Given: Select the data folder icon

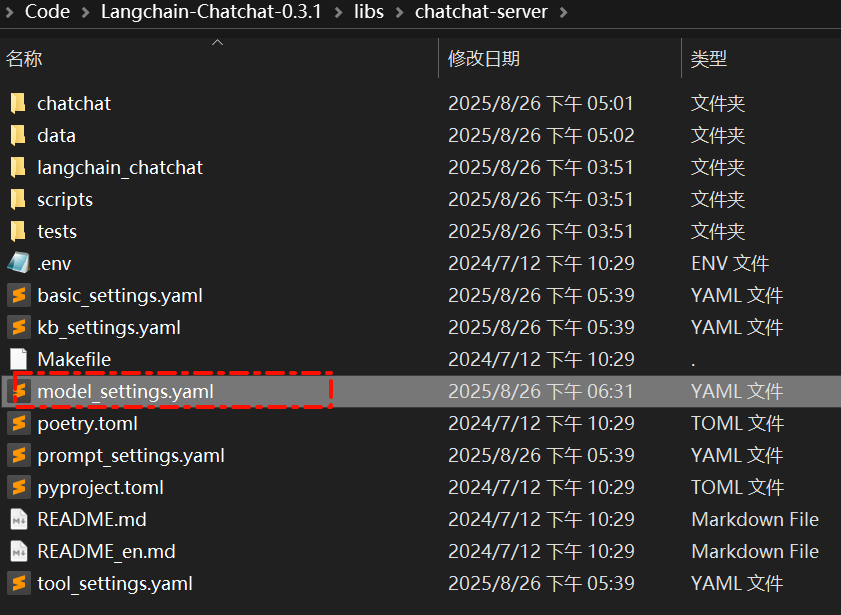Looking at the screenshot, I should tap(18, 135).
